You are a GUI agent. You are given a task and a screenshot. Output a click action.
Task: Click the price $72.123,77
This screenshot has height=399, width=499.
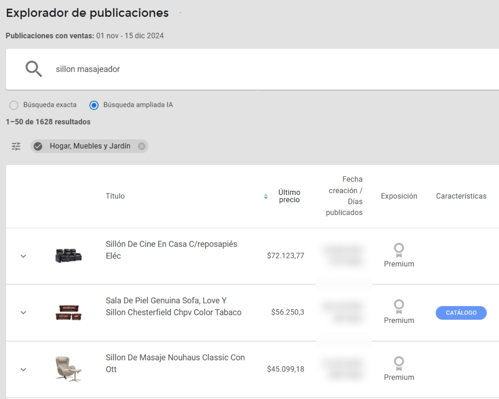pyautogui.click(x=285, y=256)
